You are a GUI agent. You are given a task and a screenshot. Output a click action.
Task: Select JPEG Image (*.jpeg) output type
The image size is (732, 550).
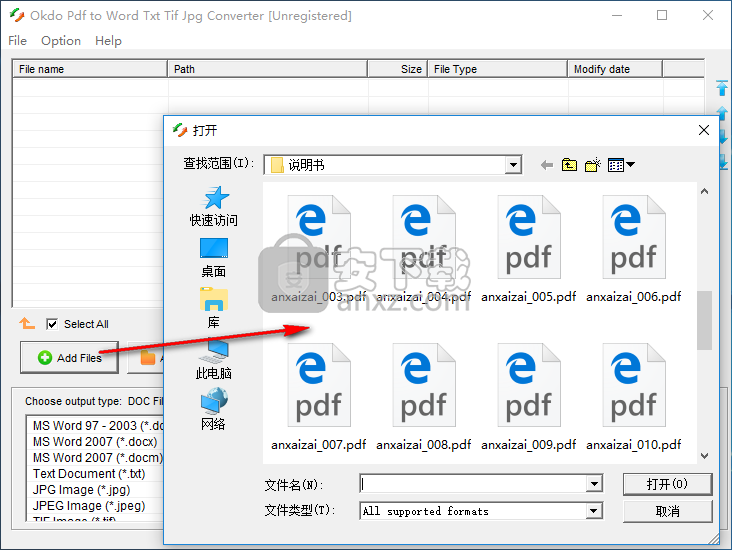(x=89, y=506)
